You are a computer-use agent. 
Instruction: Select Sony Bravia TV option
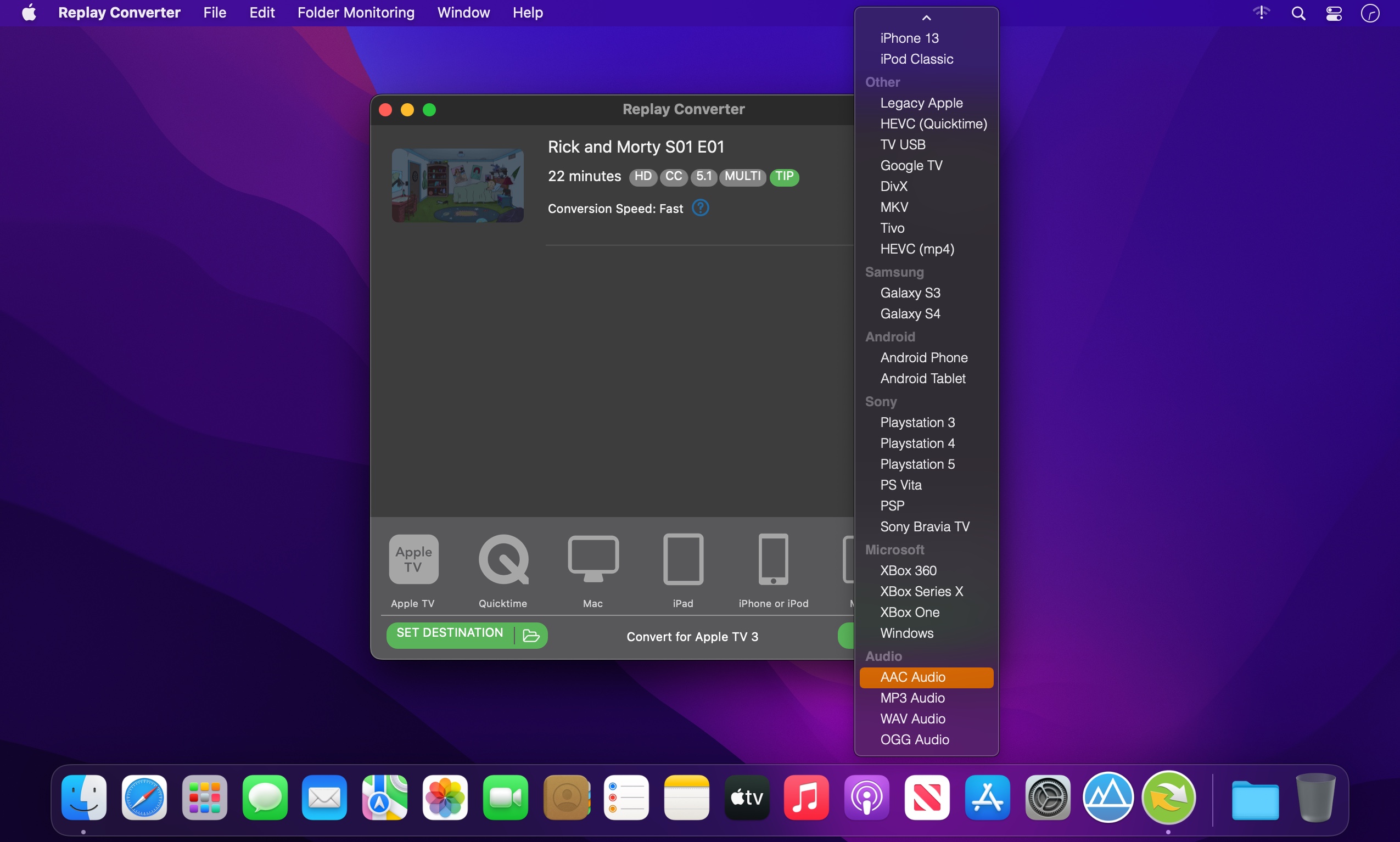click(x=926, y=526)
